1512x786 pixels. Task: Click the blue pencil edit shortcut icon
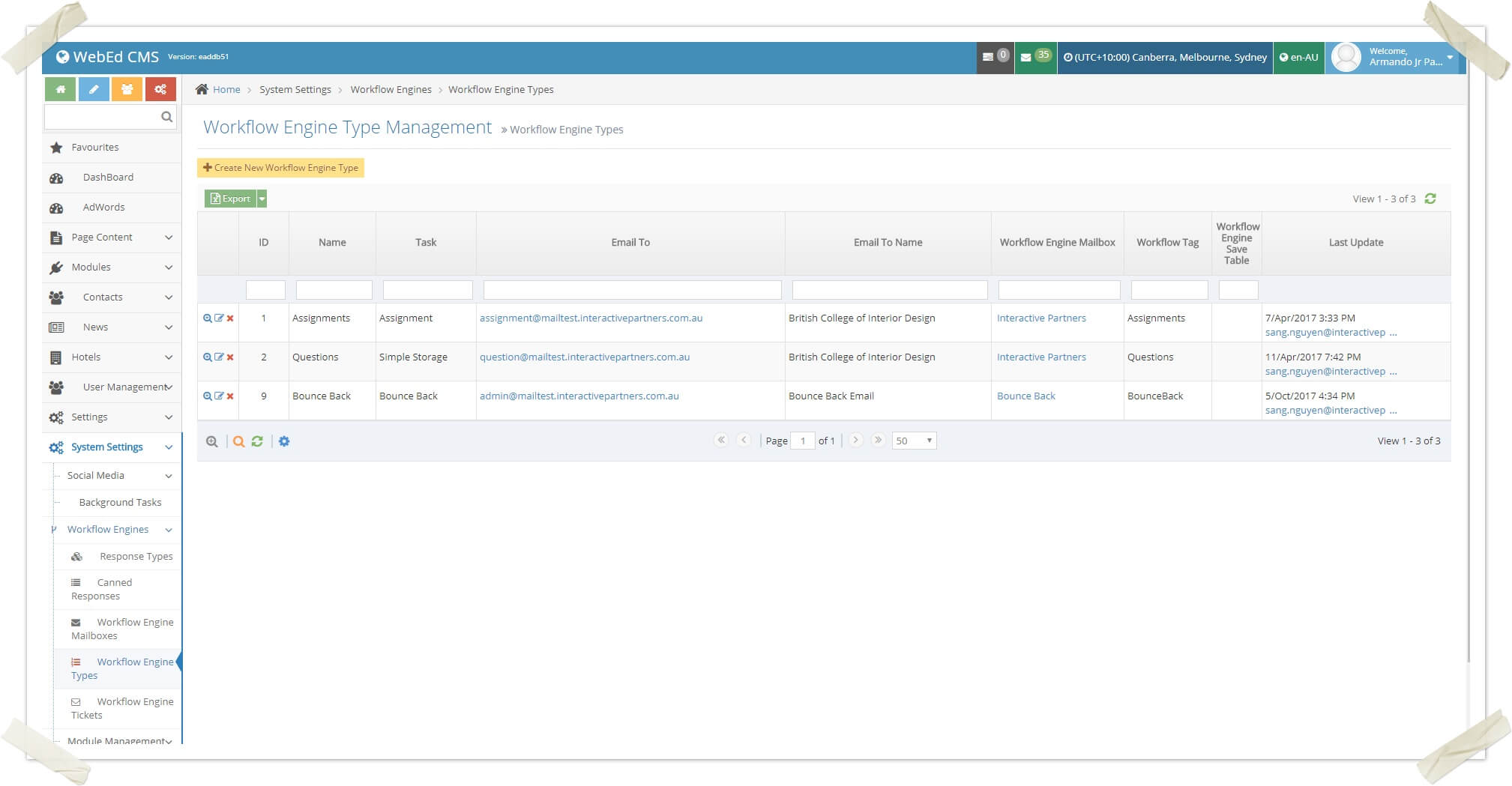tap(94, 89)
